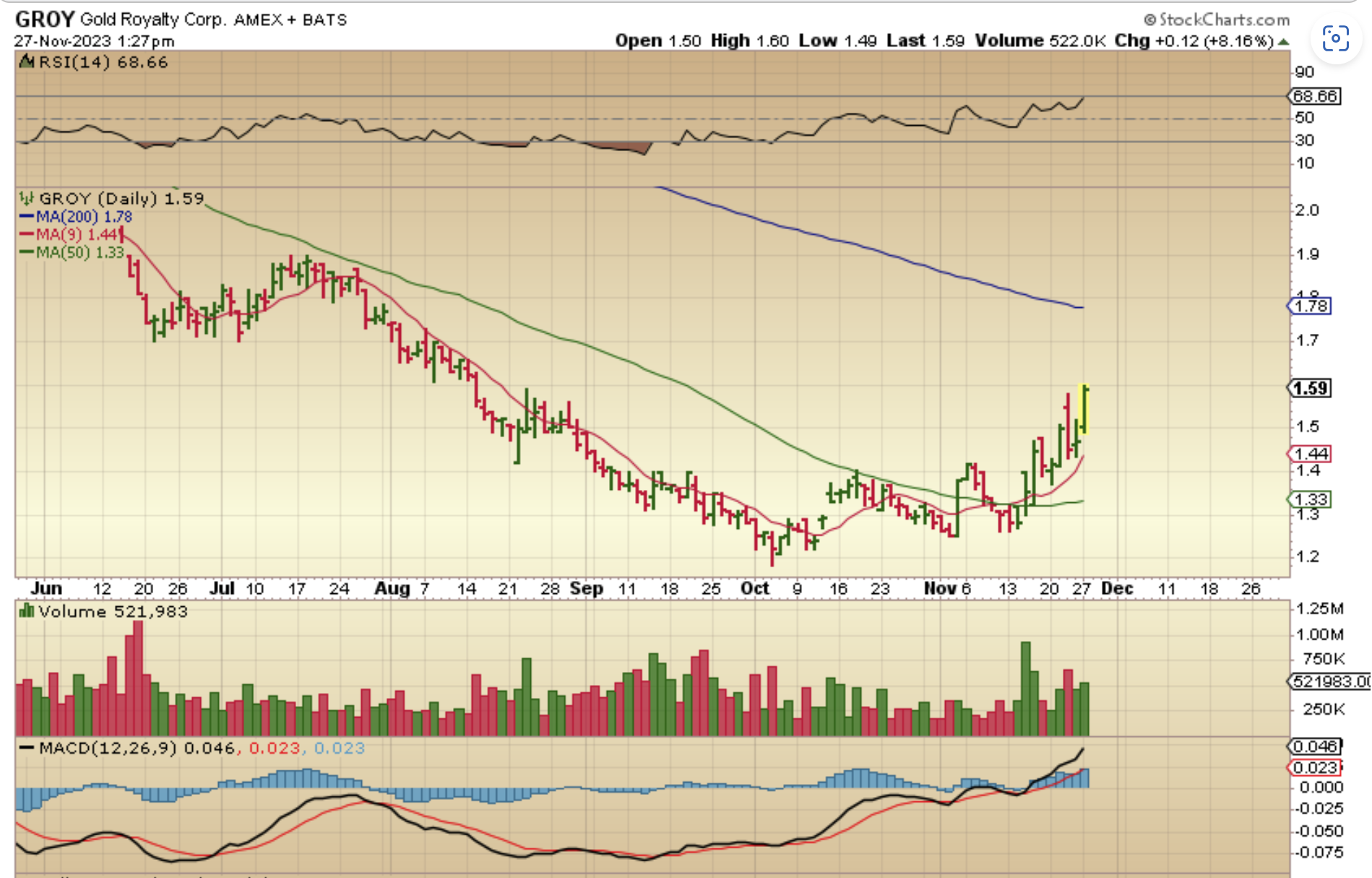Screen dimensions: 1372x878
Task: Click the 1.2 price axis label
Action: click(x=1308, y=556)
